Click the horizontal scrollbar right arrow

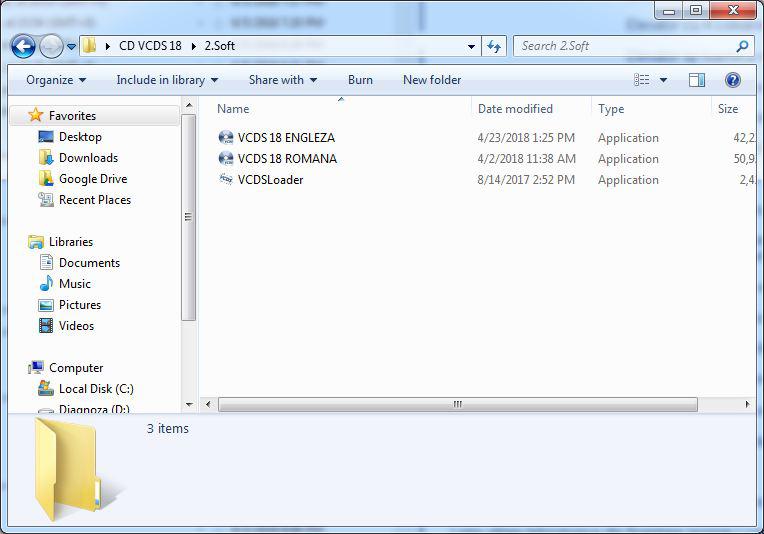(747, 404)
